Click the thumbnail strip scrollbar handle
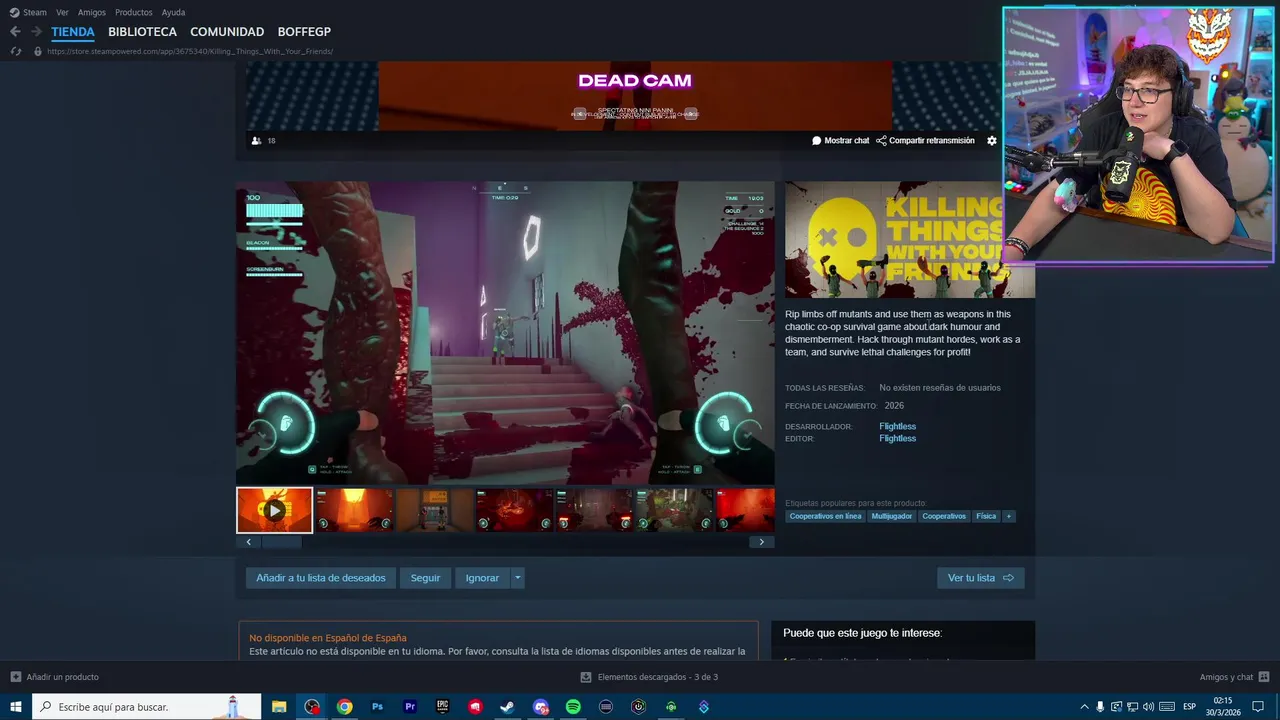 coord(283,542)
